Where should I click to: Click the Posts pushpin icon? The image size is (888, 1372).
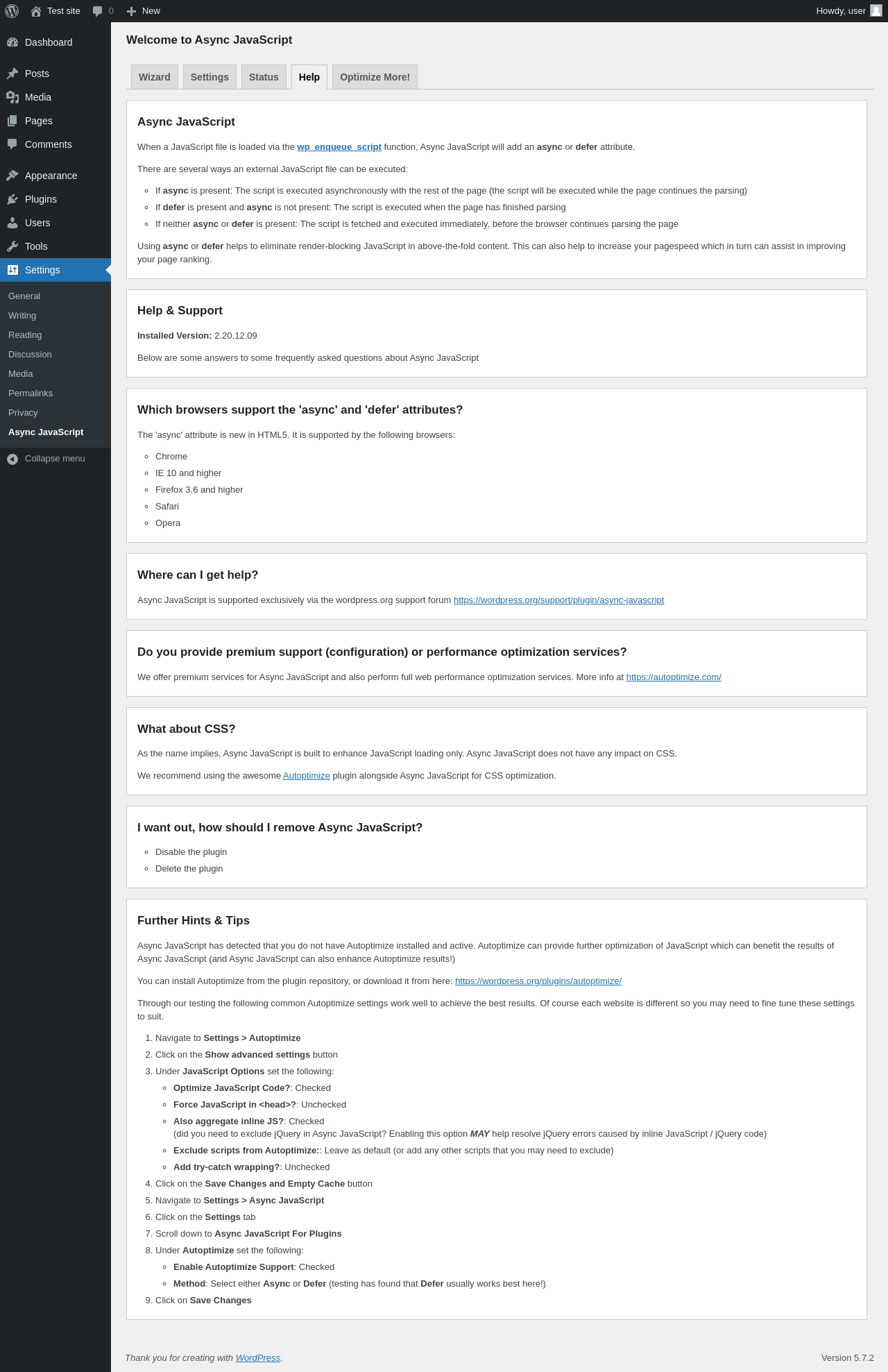(12, 74)
